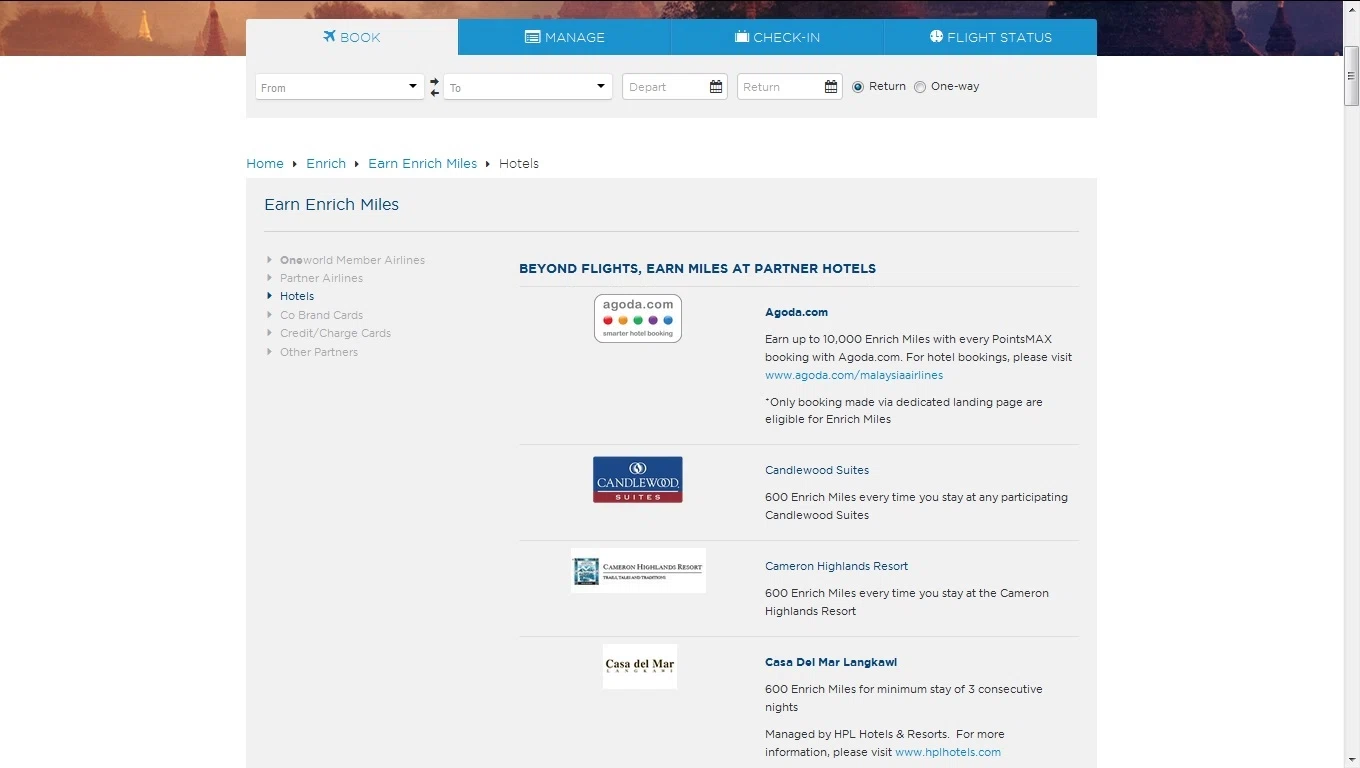Click arrow beside Credit/Charge Cards
The width and height of the screenshot is (1360, 768).
coord(270,333)
